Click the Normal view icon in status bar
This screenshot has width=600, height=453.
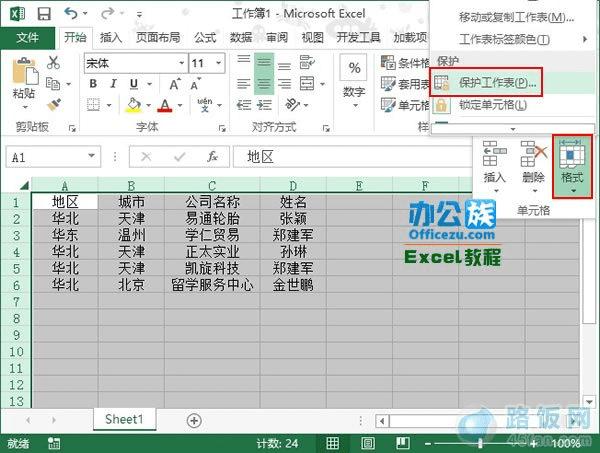click(333, 443)
